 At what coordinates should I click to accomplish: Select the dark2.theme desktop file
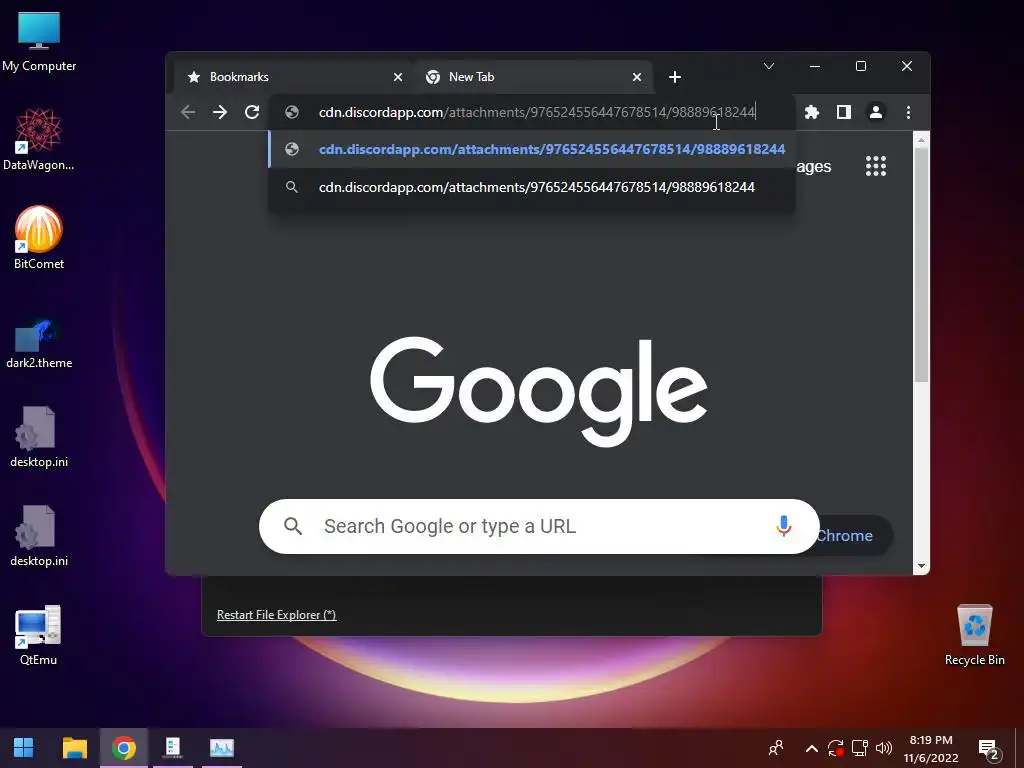click(x=39, y=344)
